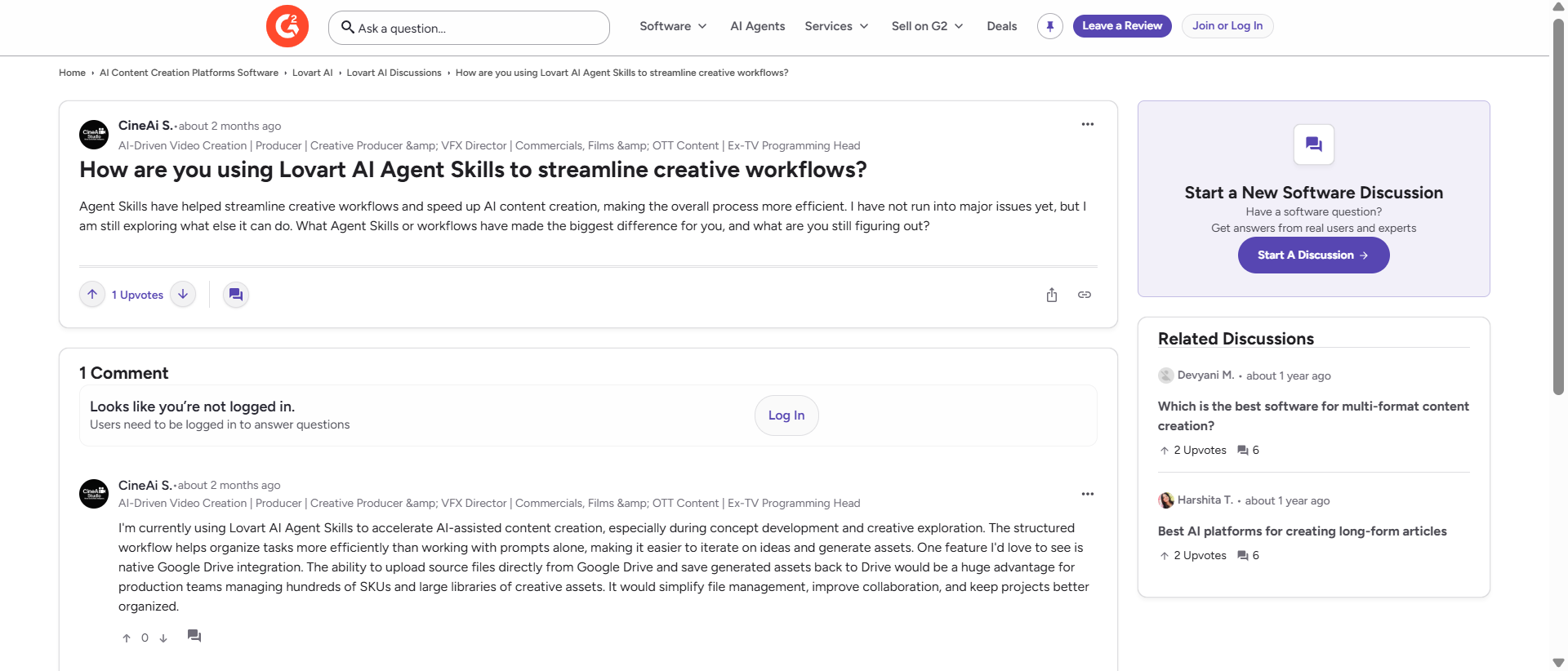Open the question's three-dot options menu
The height and width of the screenshot is (671, 1568).
1088,124
